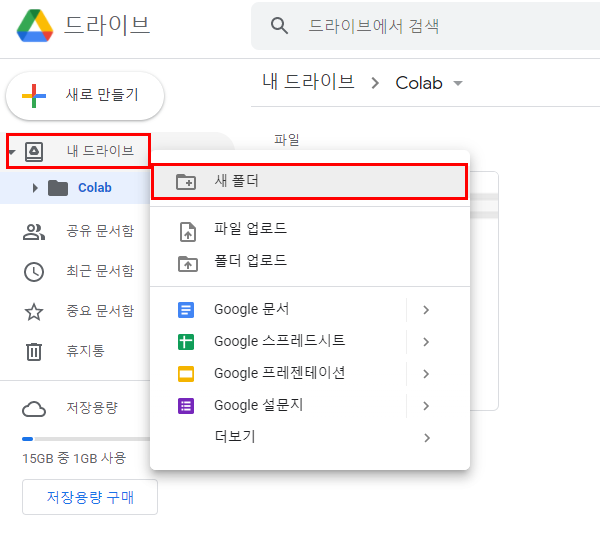The image size is (600, 544).
Task: Click the colorful plus icon on 새로 만들기
Action: 34,96
